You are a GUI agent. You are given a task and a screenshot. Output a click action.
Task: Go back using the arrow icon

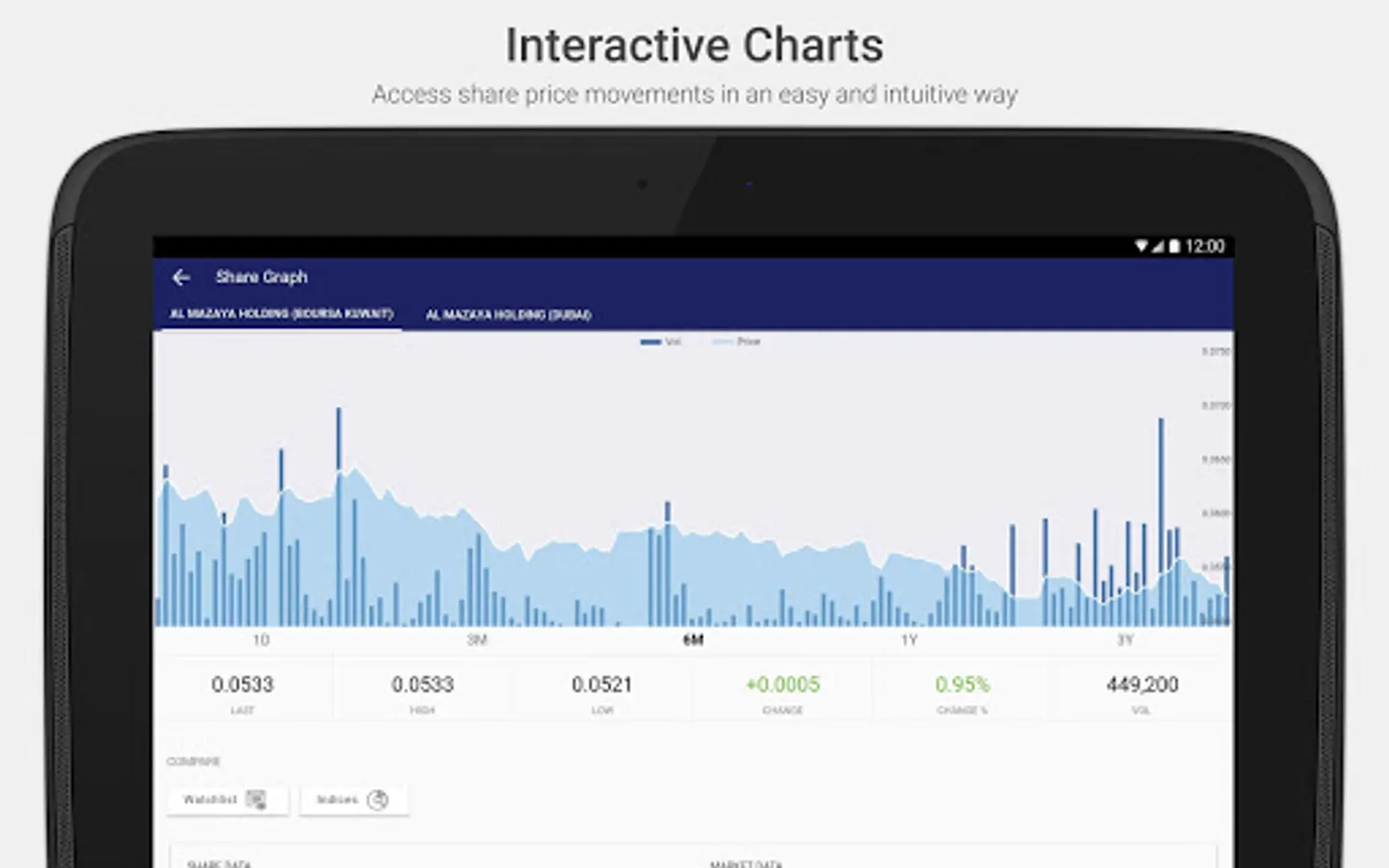coord(181,278)
